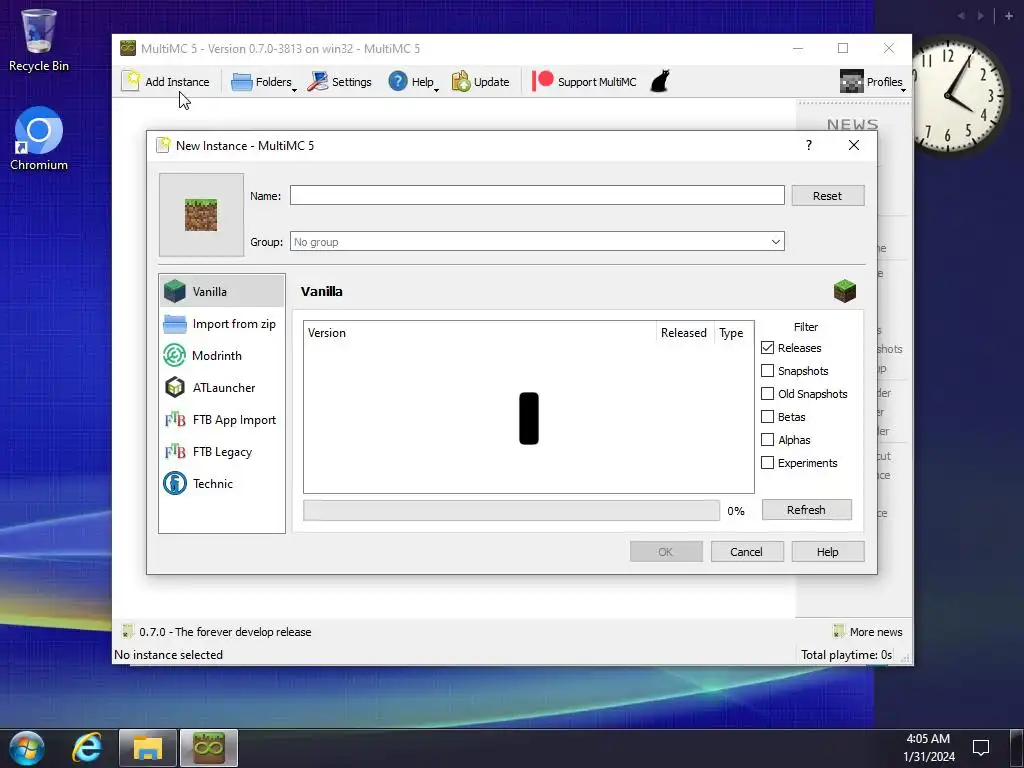Uncheck the Releases filter checkbox

(x=767, y=348)
